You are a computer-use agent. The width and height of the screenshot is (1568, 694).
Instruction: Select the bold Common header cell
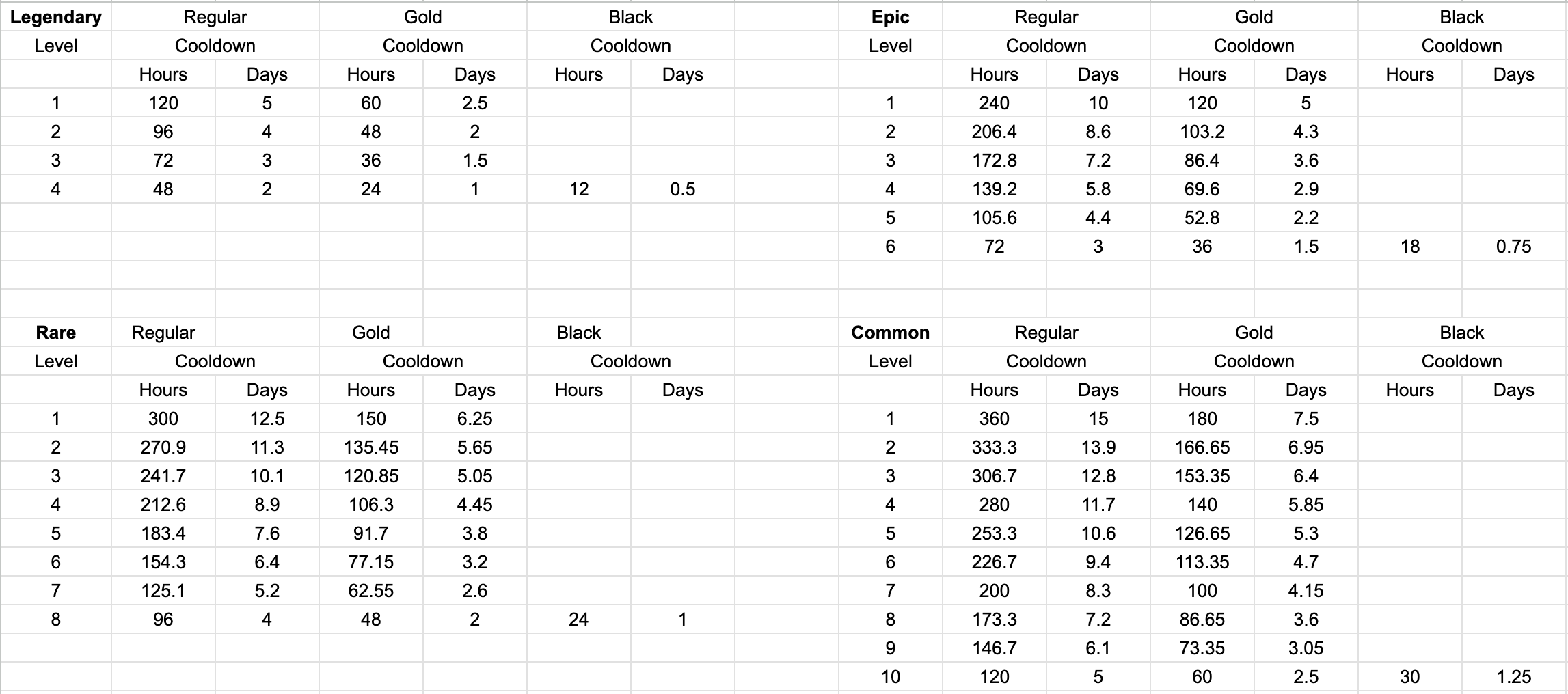point(890,333)
